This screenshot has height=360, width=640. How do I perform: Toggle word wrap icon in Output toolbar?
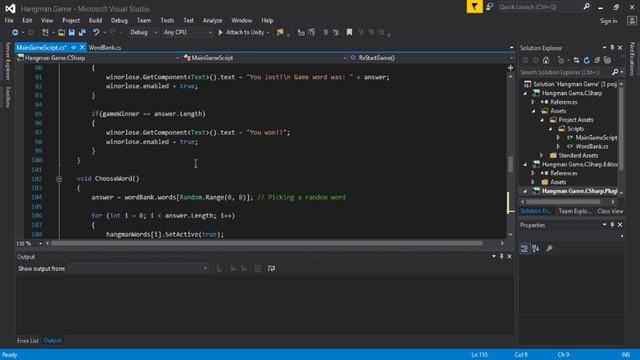point(271,268)
